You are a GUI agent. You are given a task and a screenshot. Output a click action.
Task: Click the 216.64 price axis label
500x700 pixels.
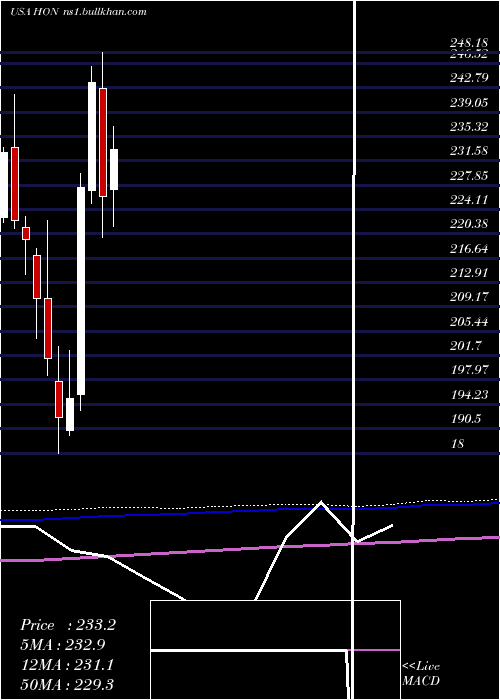pyautogui.click(x=469, y=249)
